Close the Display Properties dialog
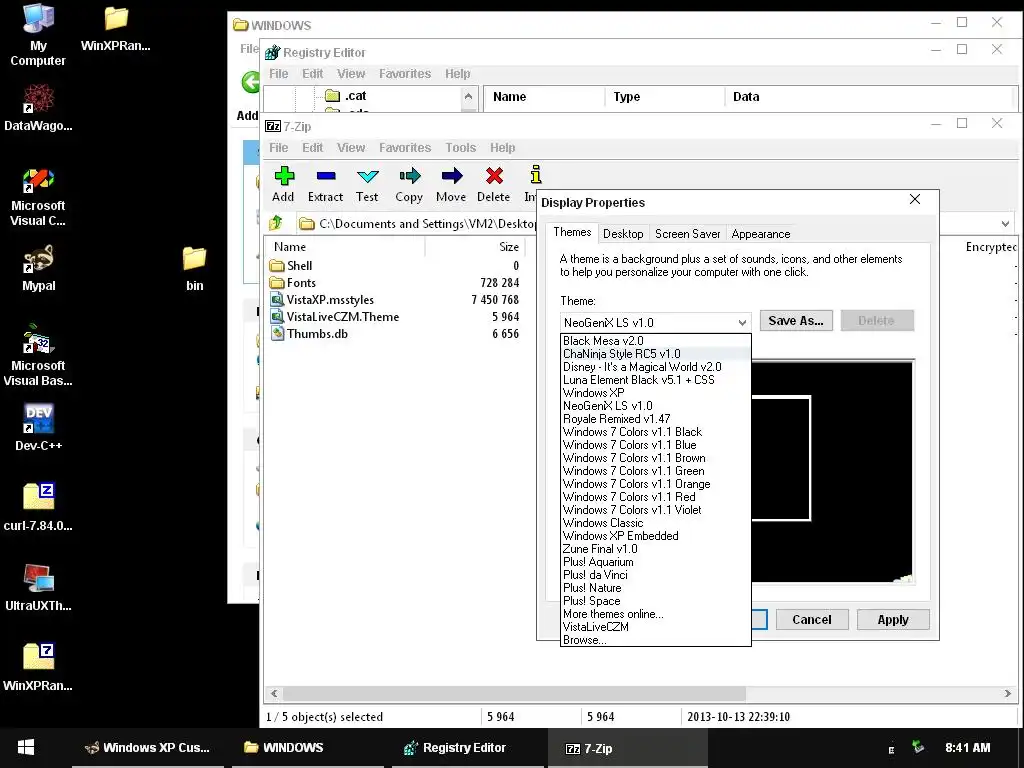Image resolution: width=1024 pixels, height=768 pixels. (915, 199)
